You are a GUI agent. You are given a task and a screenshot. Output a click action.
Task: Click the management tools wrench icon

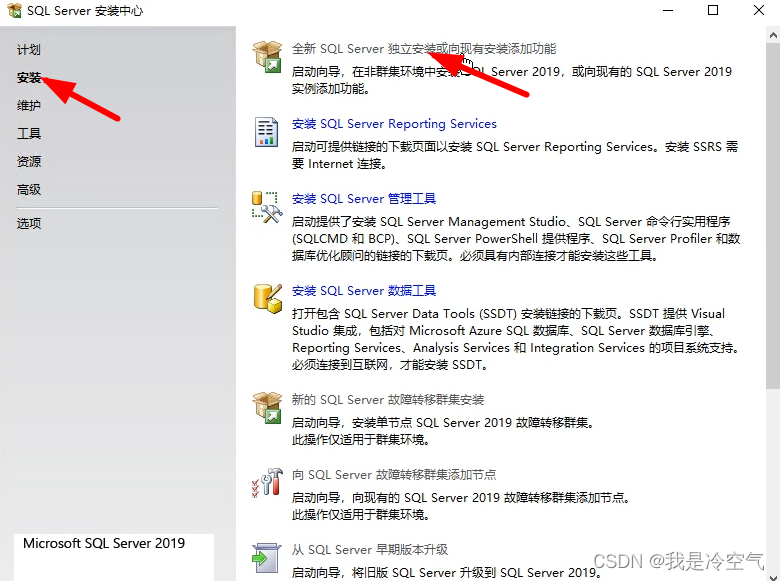(x=267, y=207)
